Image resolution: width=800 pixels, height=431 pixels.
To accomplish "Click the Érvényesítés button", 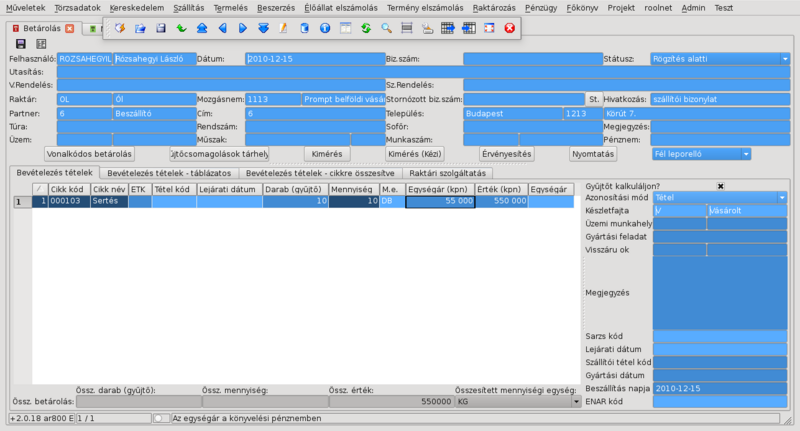I will [x=506, y=154].
